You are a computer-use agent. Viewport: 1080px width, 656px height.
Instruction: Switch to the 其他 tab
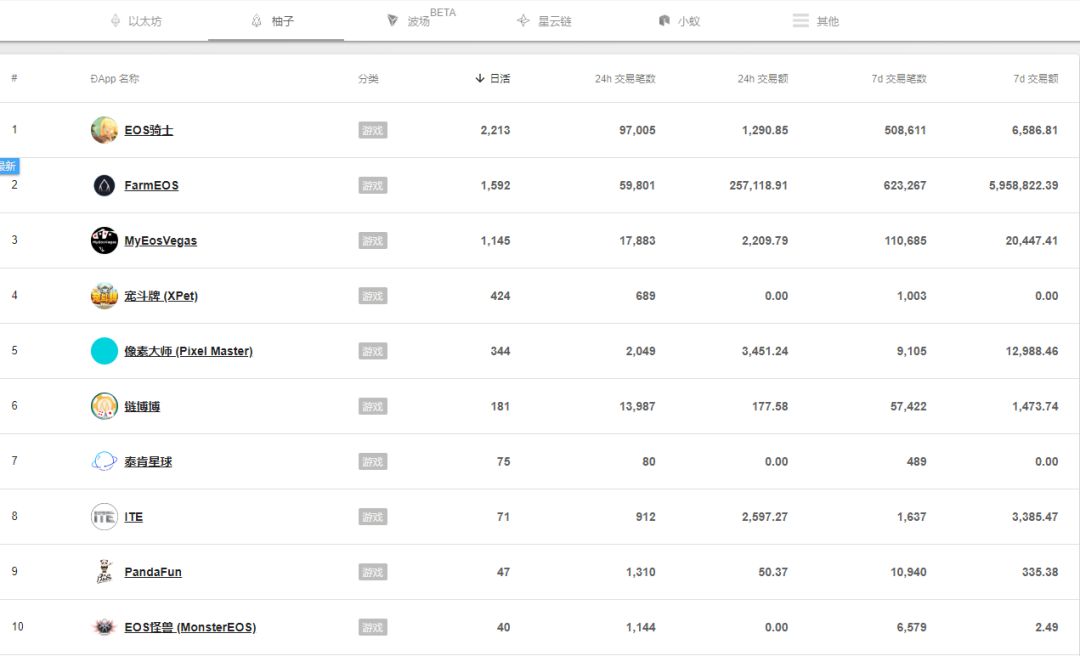[x=816, y=21]
